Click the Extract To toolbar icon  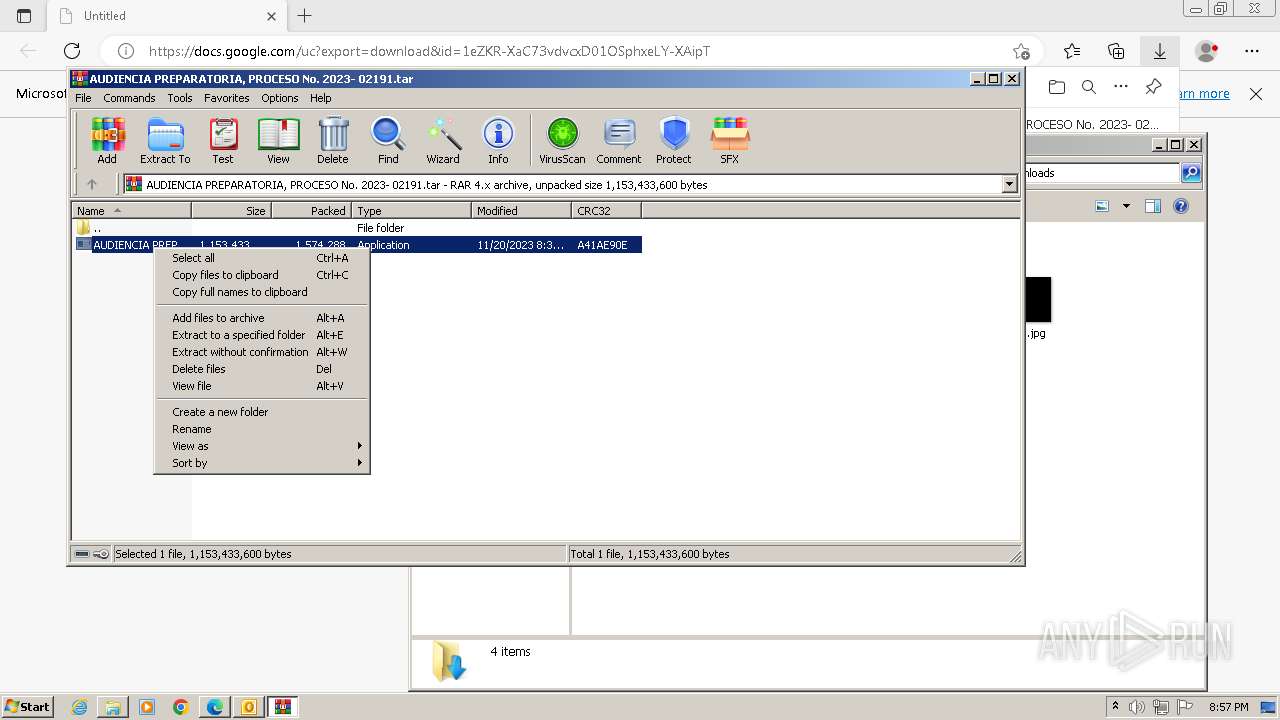[x=165, y=140]
